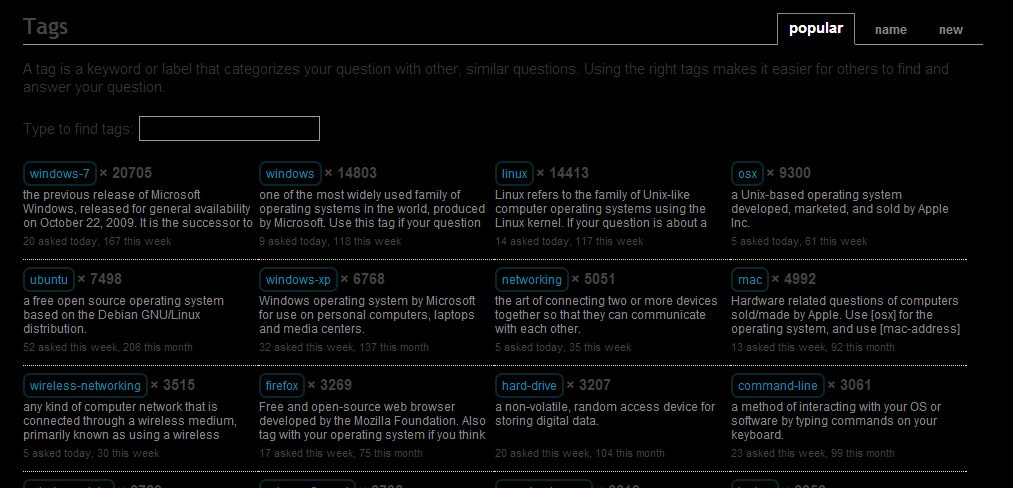Open the ubuntu tag
Viewport: 1013px width, 488px height.
point(48,279)
